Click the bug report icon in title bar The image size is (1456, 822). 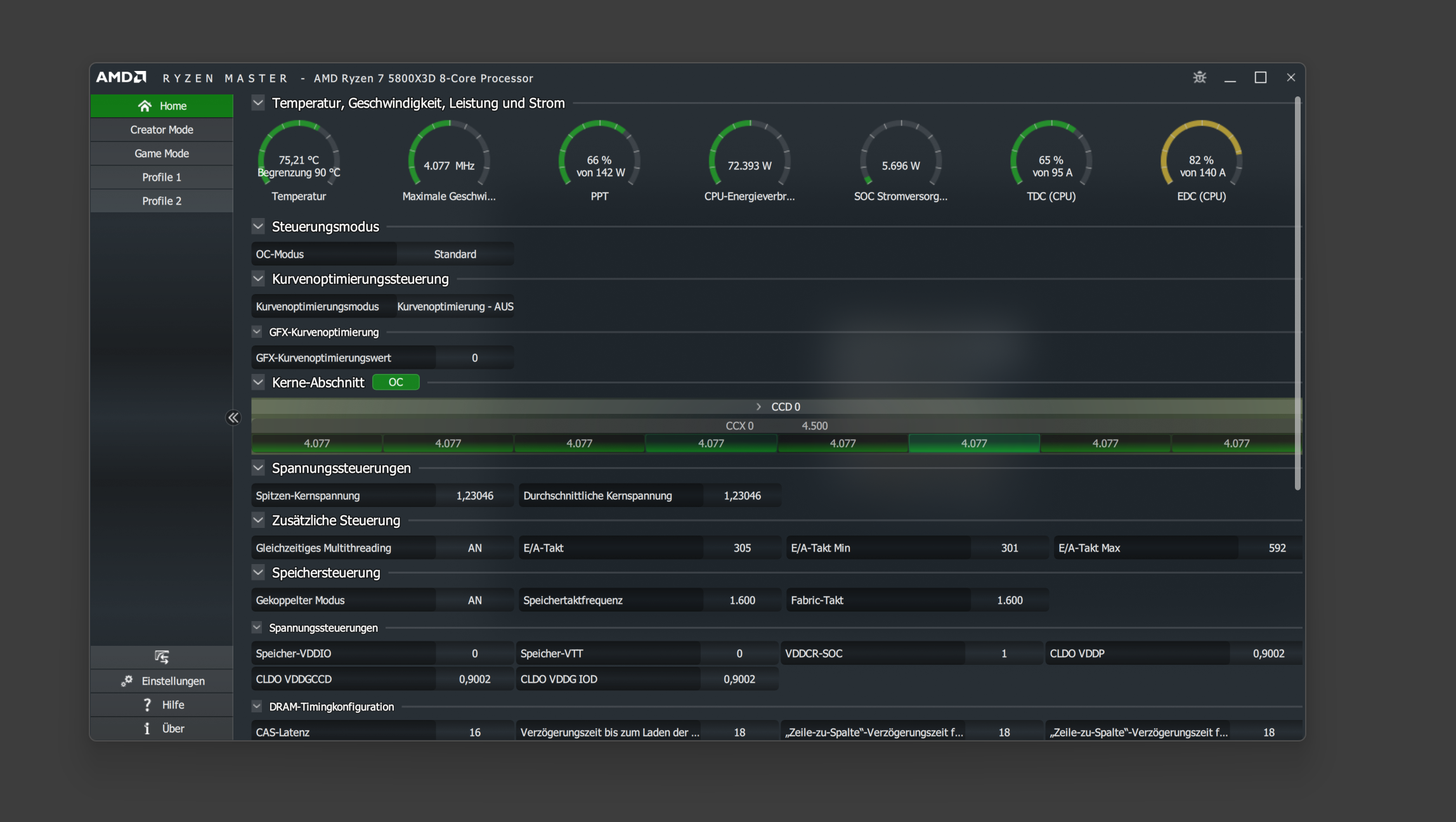pyautogui.click(x=1199, y=77)
